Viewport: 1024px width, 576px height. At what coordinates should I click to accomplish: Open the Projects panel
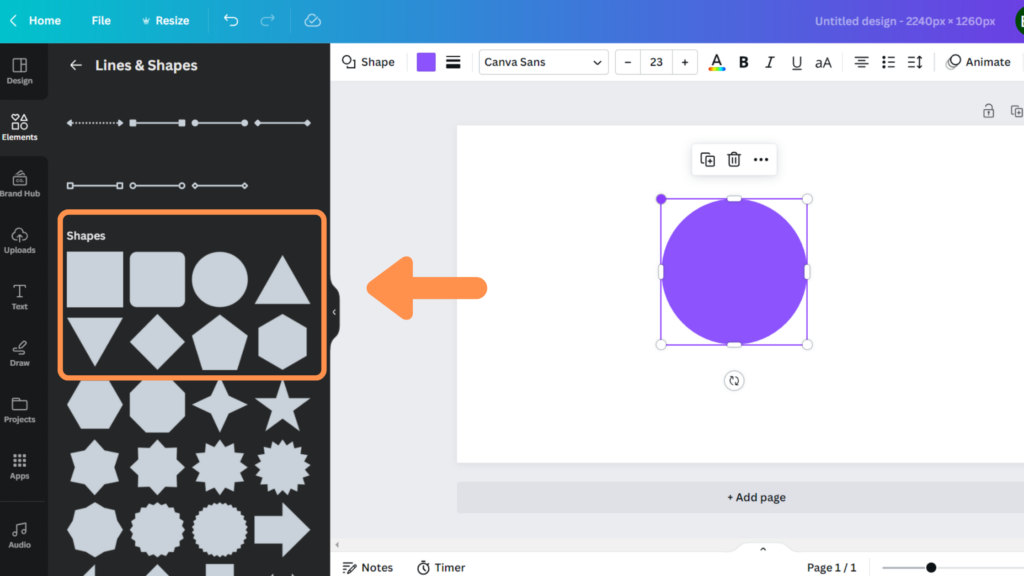(x=20, y=410)
